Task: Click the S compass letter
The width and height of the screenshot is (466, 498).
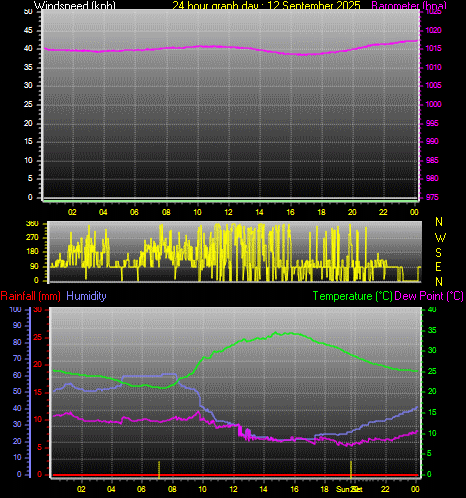Action: click(439, 253)
